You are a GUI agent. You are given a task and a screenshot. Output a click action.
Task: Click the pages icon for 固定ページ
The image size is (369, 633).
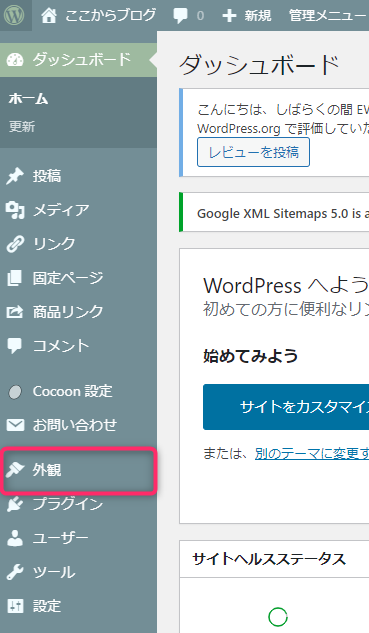(x=15, y=278)
